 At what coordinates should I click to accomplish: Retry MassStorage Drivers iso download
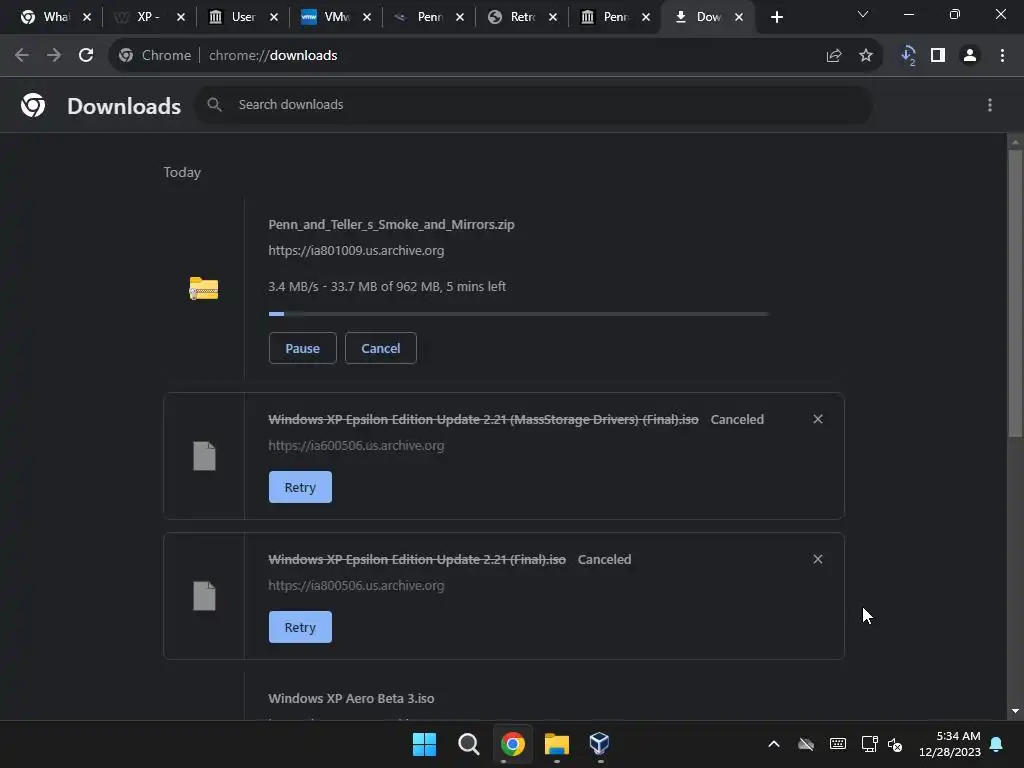tap(300, 487)
